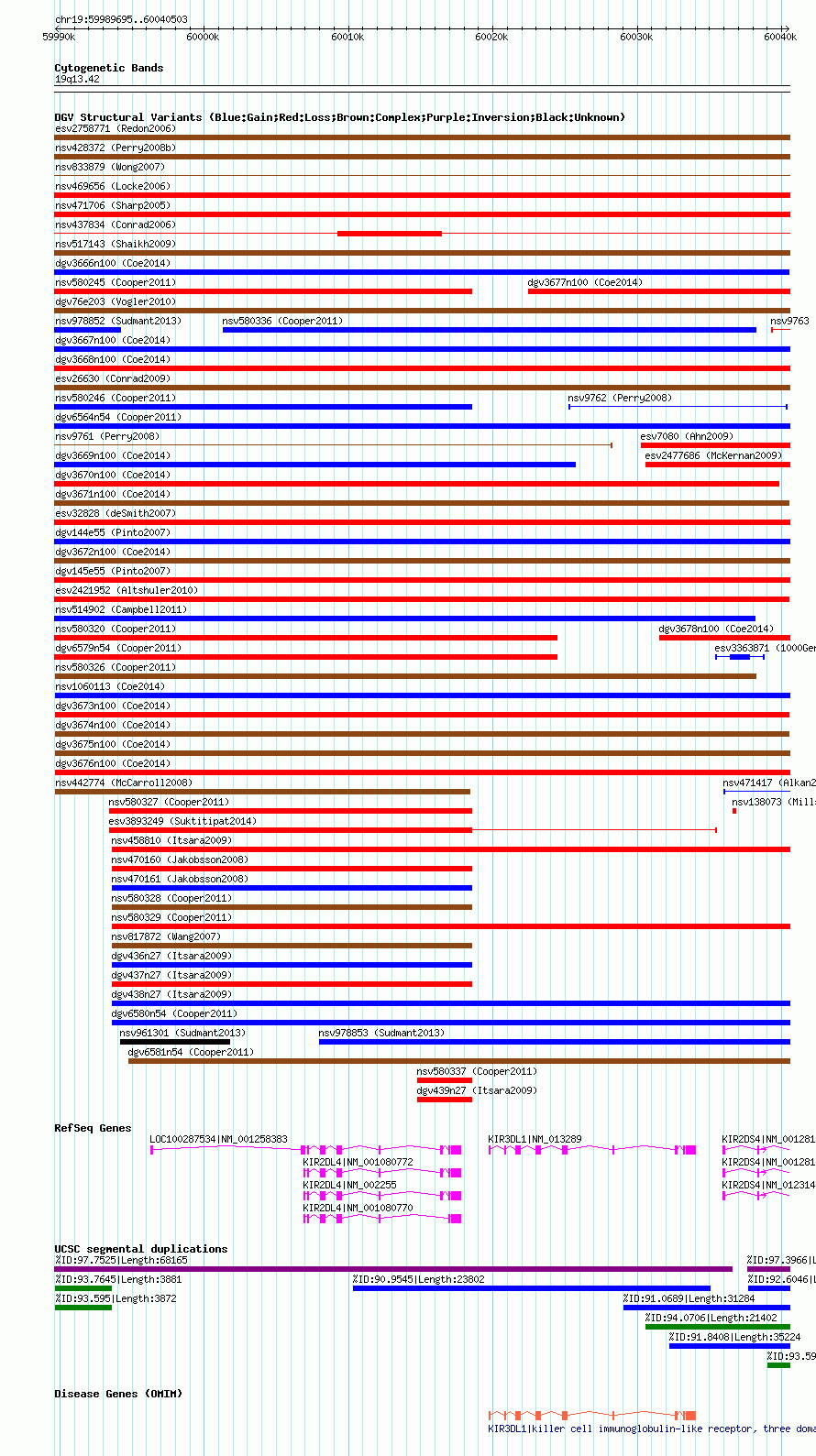This screenshot has height=1456, width=816.
Task: Click esv2477686 (McKernan2009) label
Action: pos(713,455)
